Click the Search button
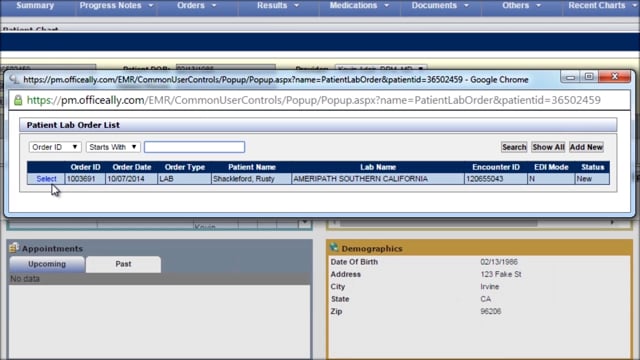 (514, 147)
